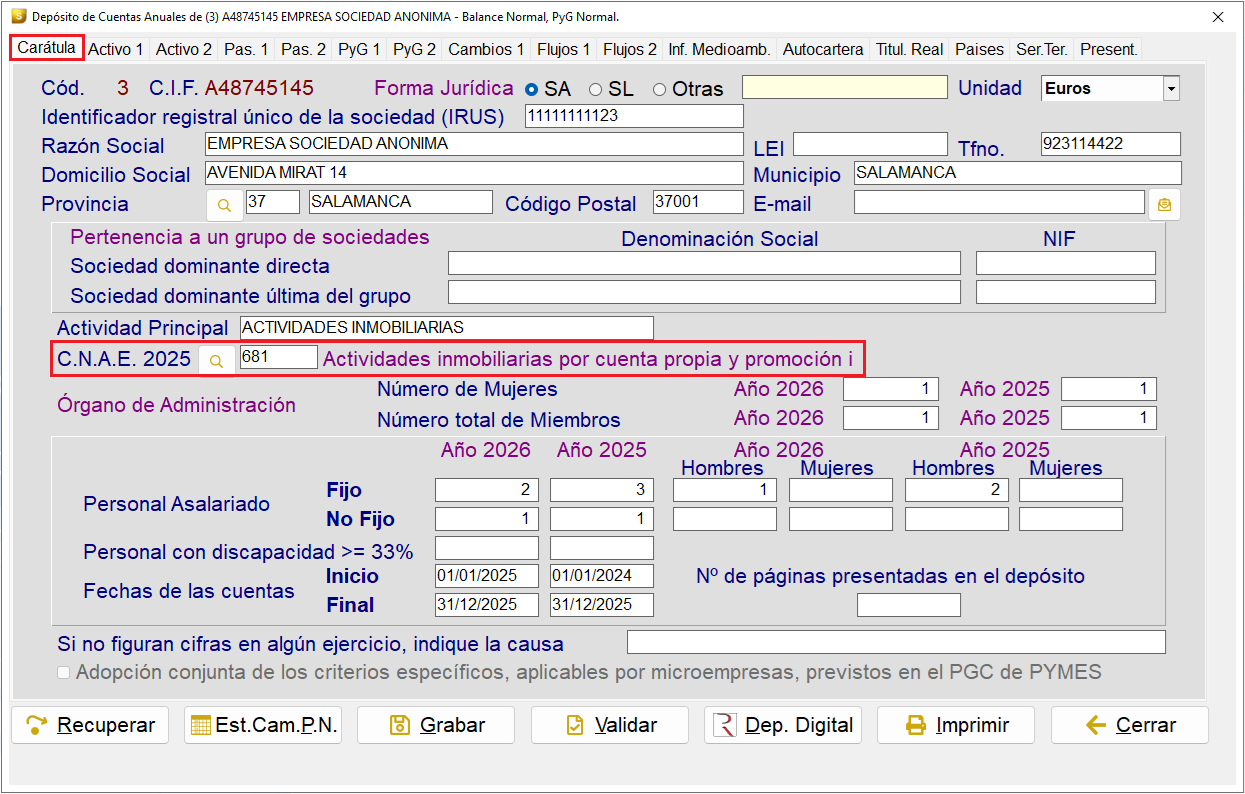Viewport: 1245px width, 794px height.
Task: Click the Nº de páginas presentadas field
Action: [909, 605]
